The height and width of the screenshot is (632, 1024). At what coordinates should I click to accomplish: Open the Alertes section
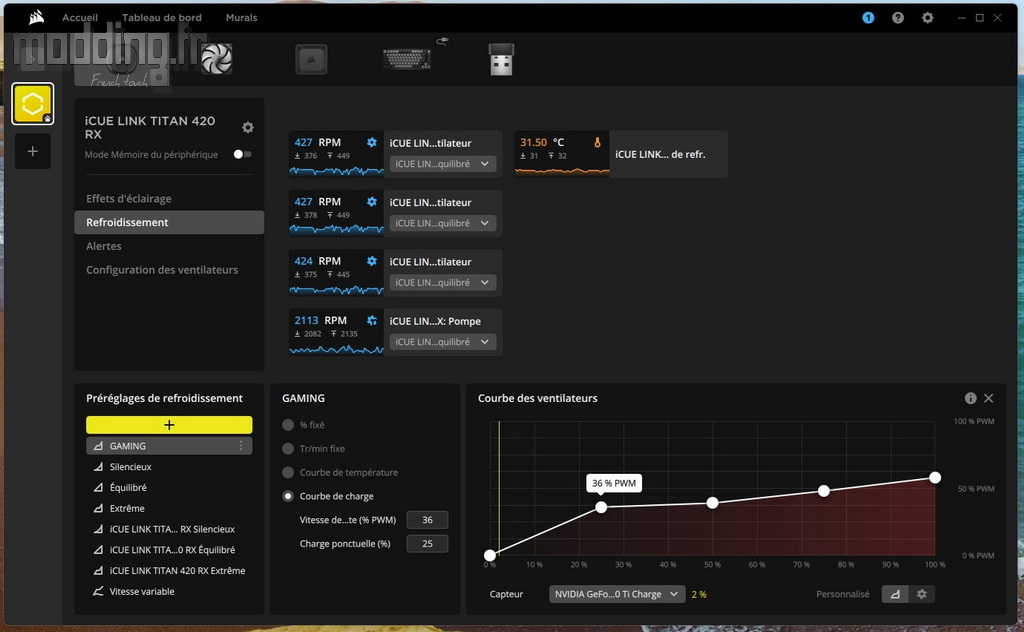tap(169, 246)
